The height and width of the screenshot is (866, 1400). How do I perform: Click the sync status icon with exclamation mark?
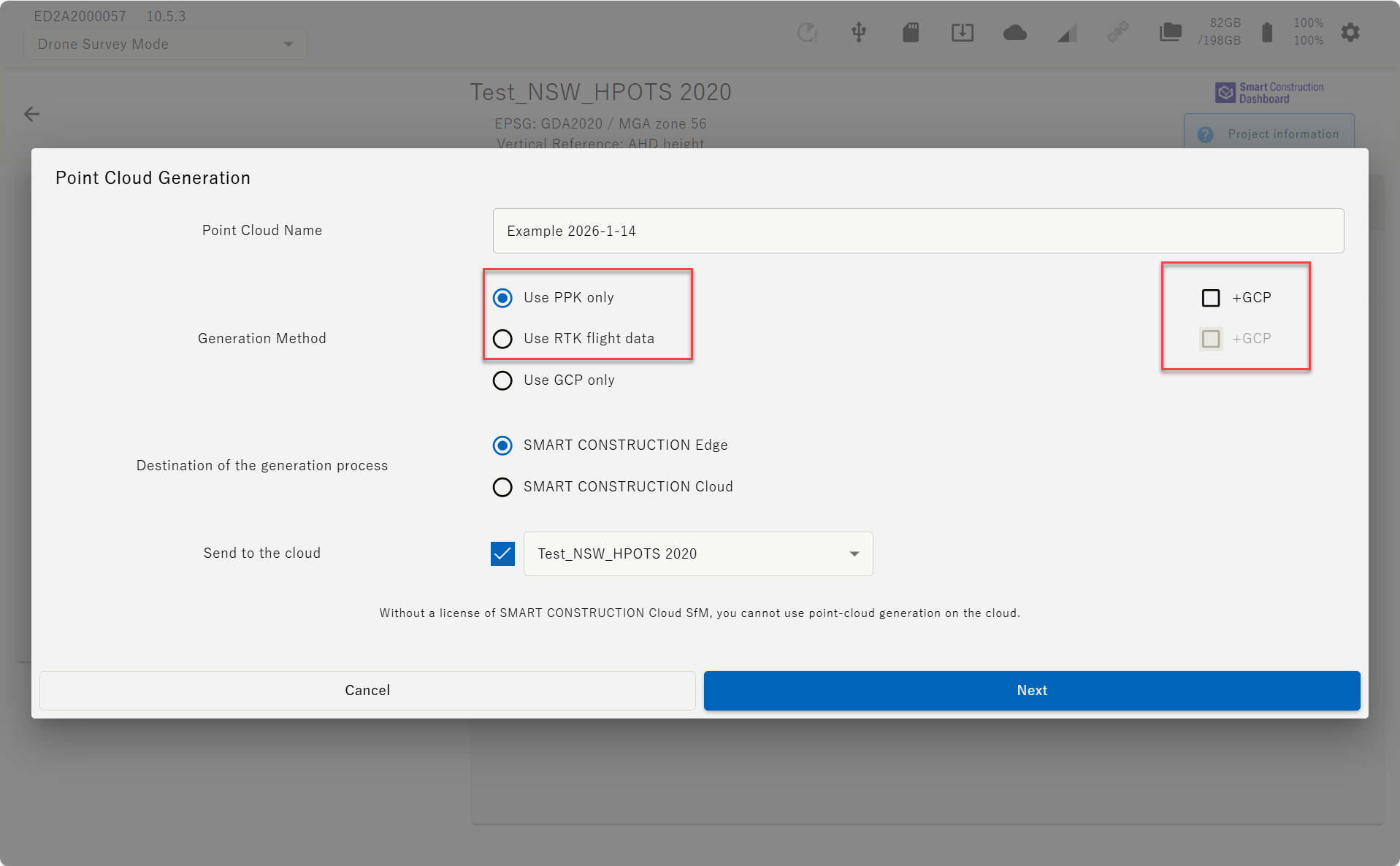click(x=807, y=32)
